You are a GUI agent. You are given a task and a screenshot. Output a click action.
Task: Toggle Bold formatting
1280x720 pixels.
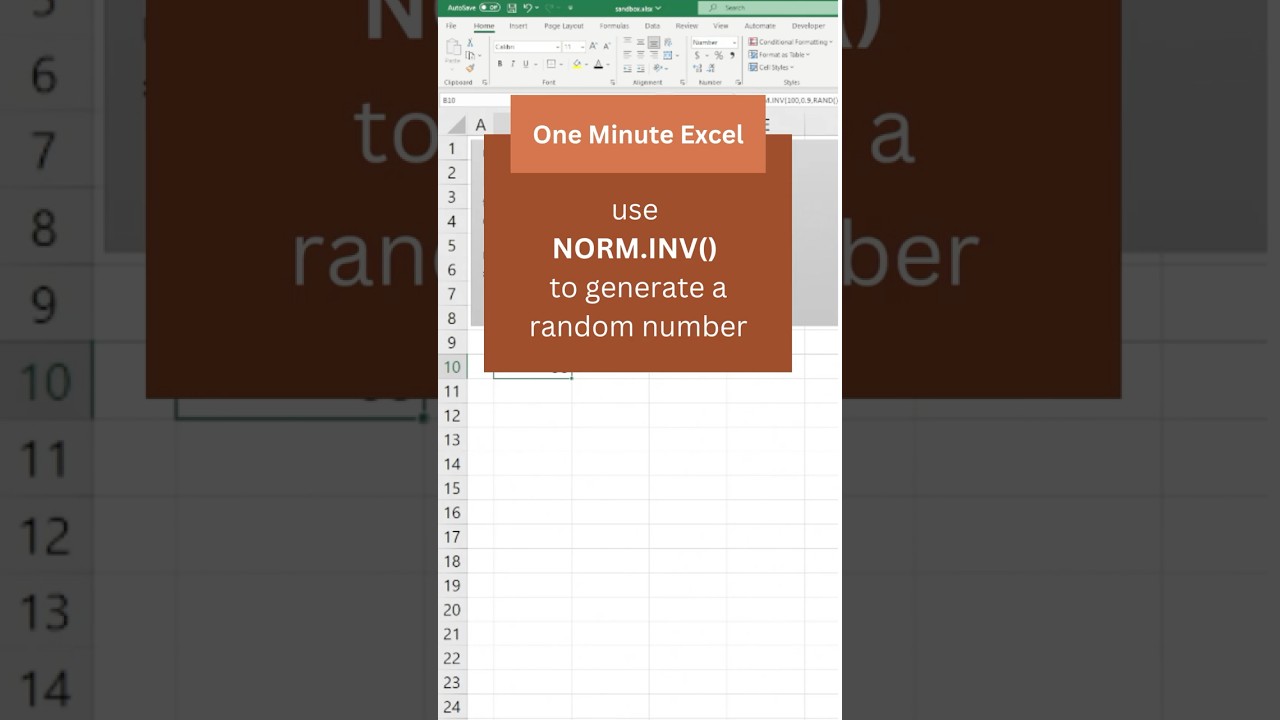pyautogui.click(x=500, y=64)
